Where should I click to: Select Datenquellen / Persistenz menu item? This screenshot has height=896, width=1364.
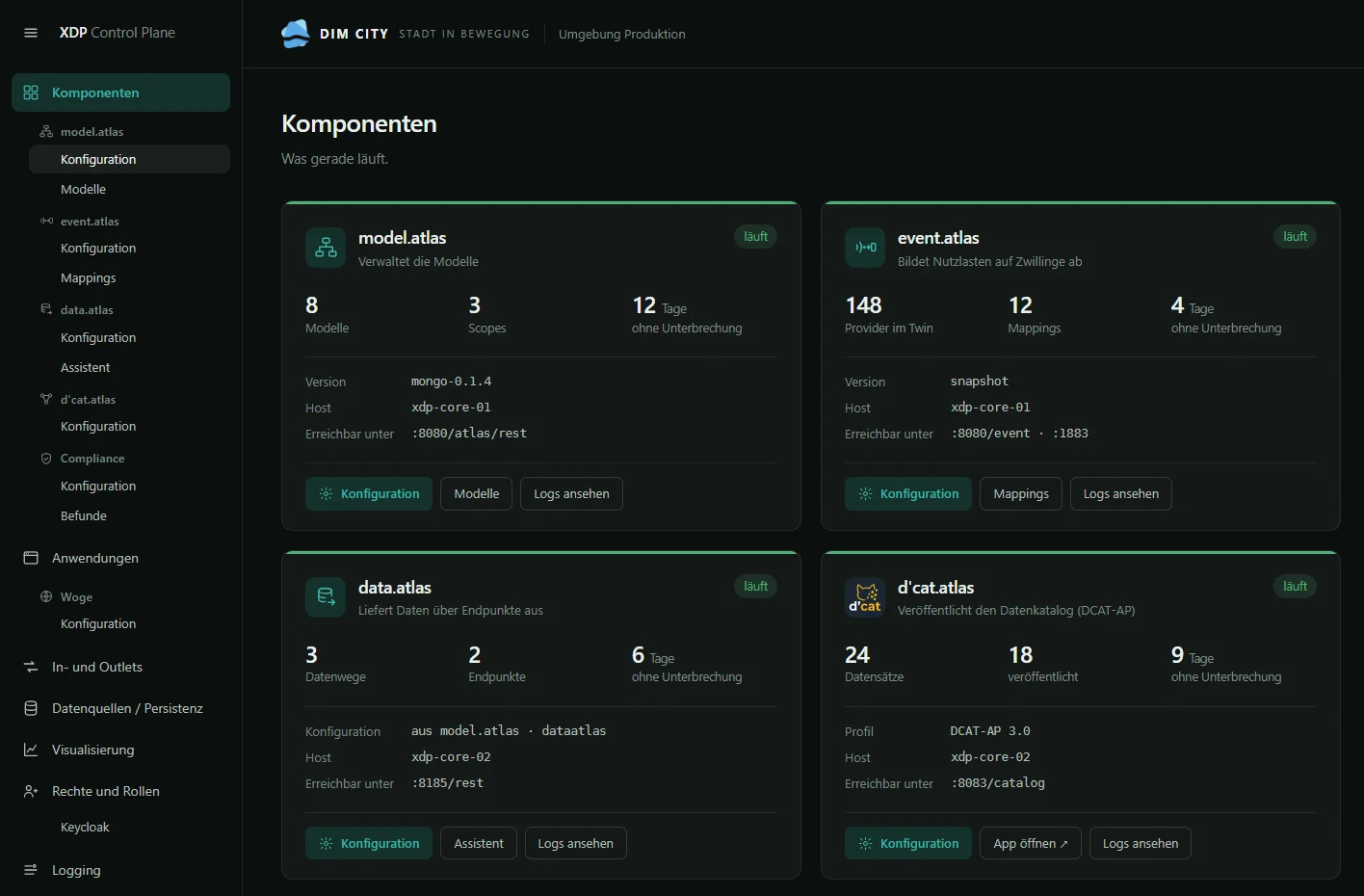point(120,708)
